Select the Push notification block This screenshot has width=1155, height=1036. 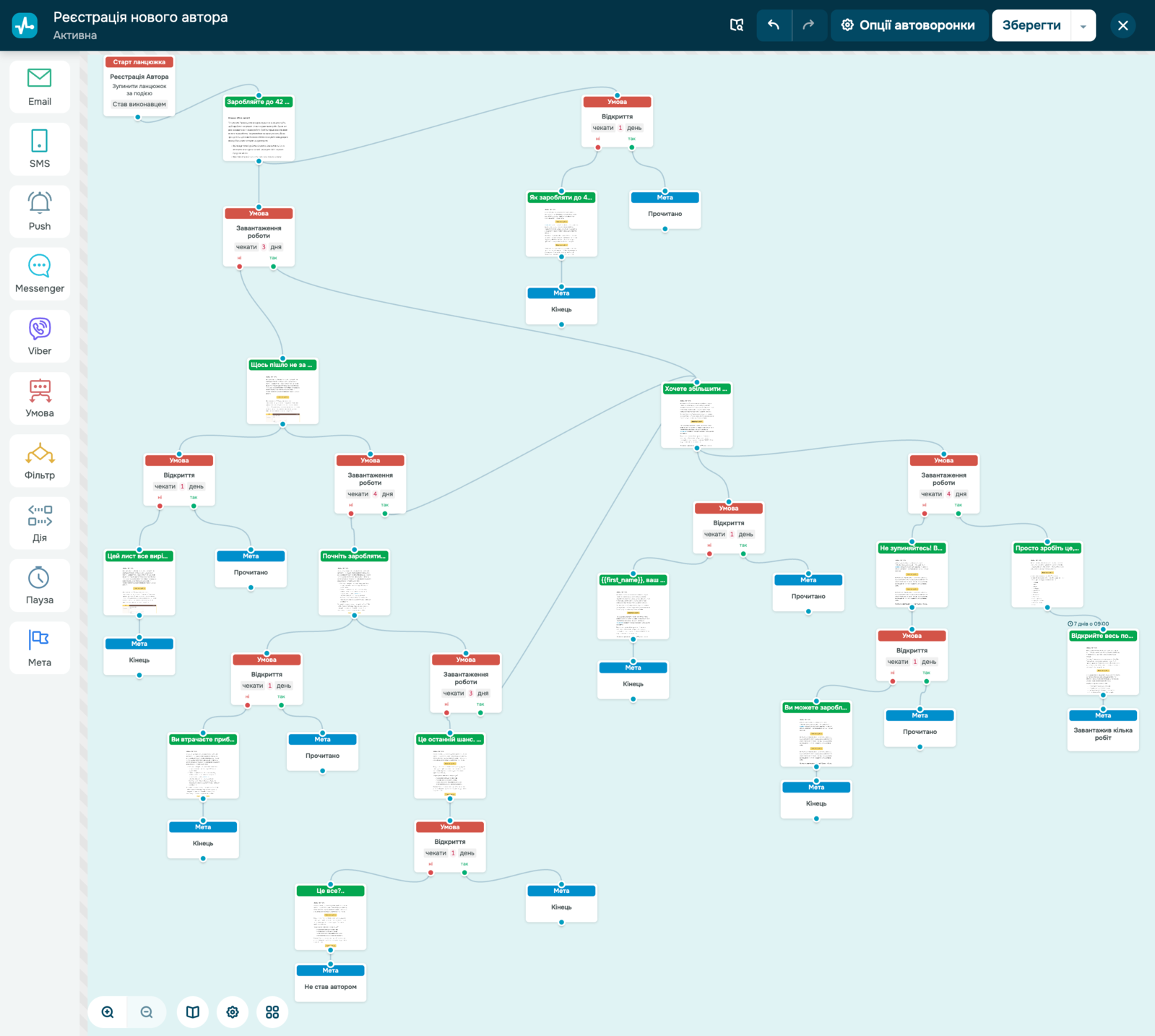click(40, 211)
